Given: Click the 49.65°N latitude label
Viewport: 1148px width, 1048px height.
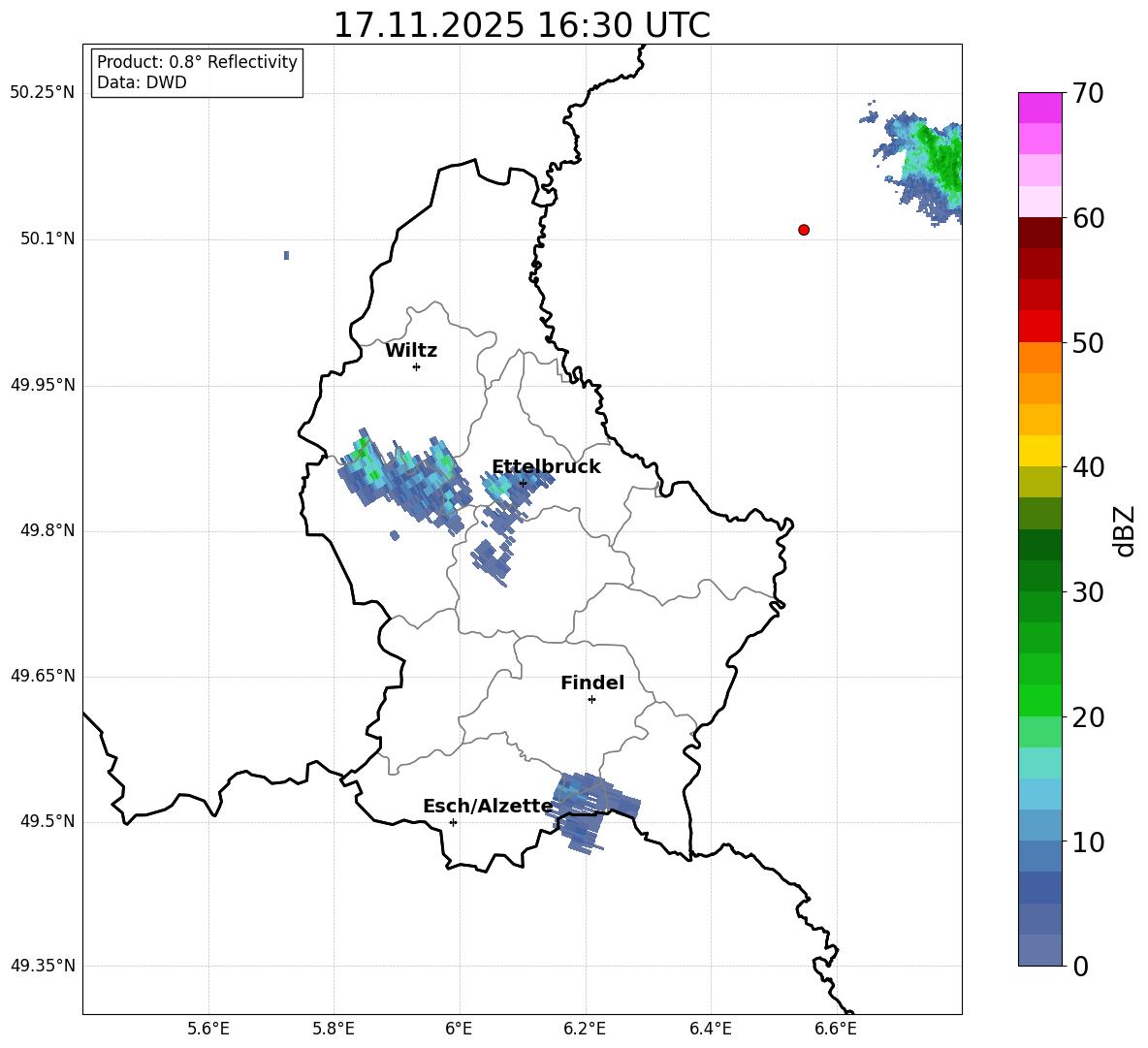Looking at the screenshot, I should pyautogui.click(x=43, y=676).
